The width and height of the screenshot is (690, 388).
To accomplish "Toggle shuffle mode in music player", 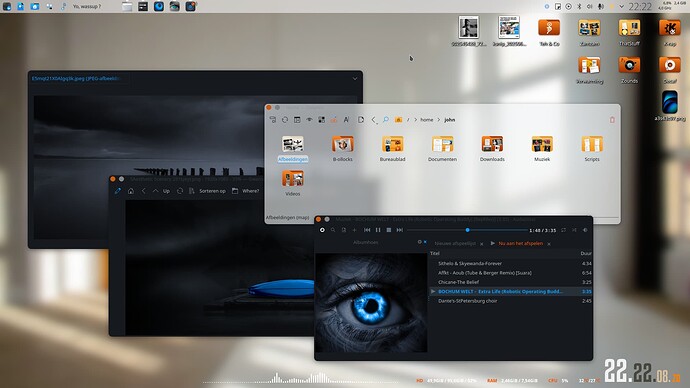I will tap(574, 230).
